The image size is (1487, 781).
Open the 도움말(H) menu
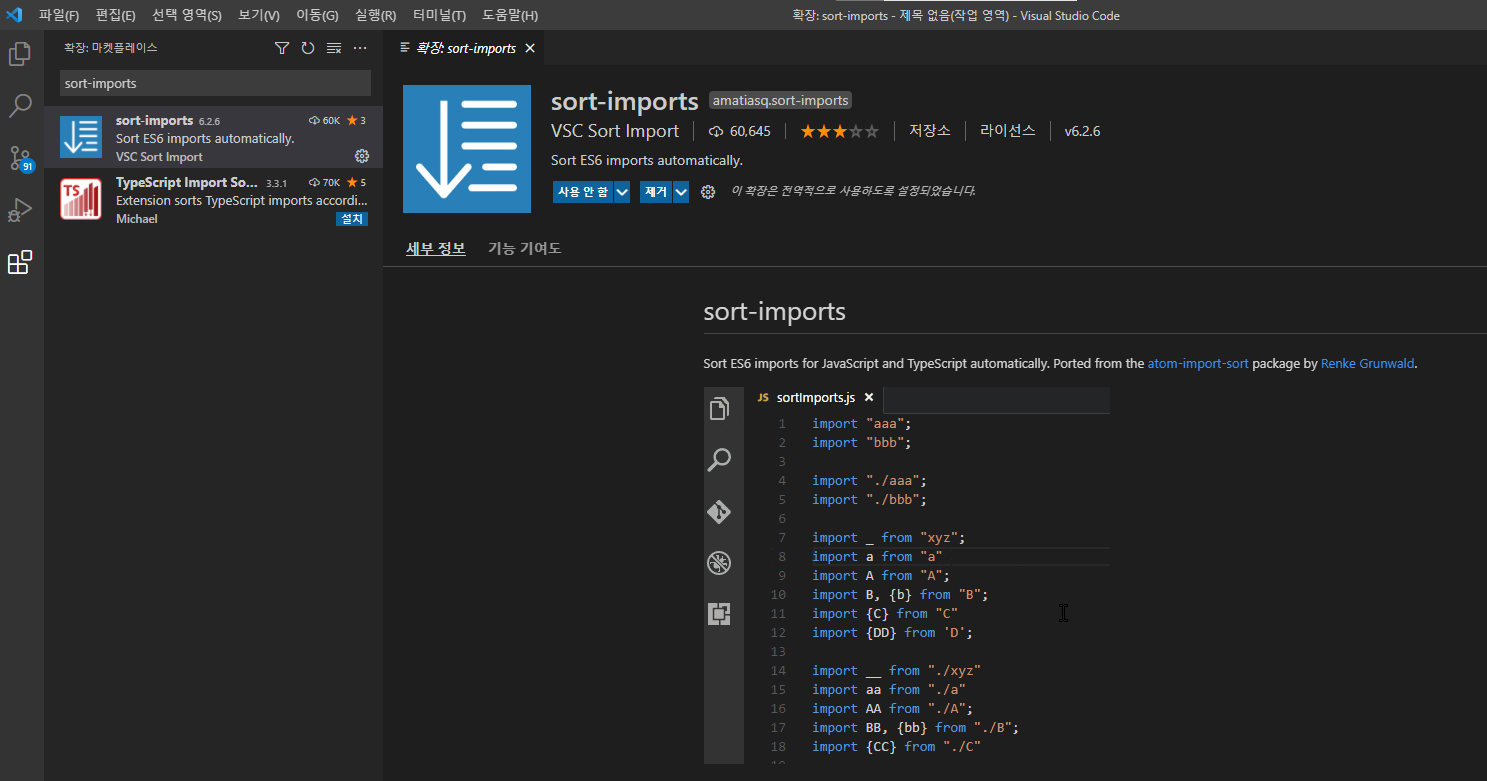tap(510, 15)
